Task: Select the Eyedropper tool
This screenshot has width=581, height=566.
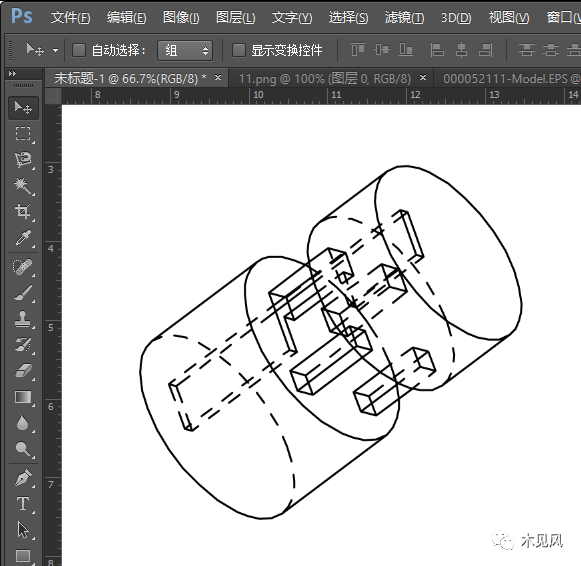Action: [x=23, y=238]
